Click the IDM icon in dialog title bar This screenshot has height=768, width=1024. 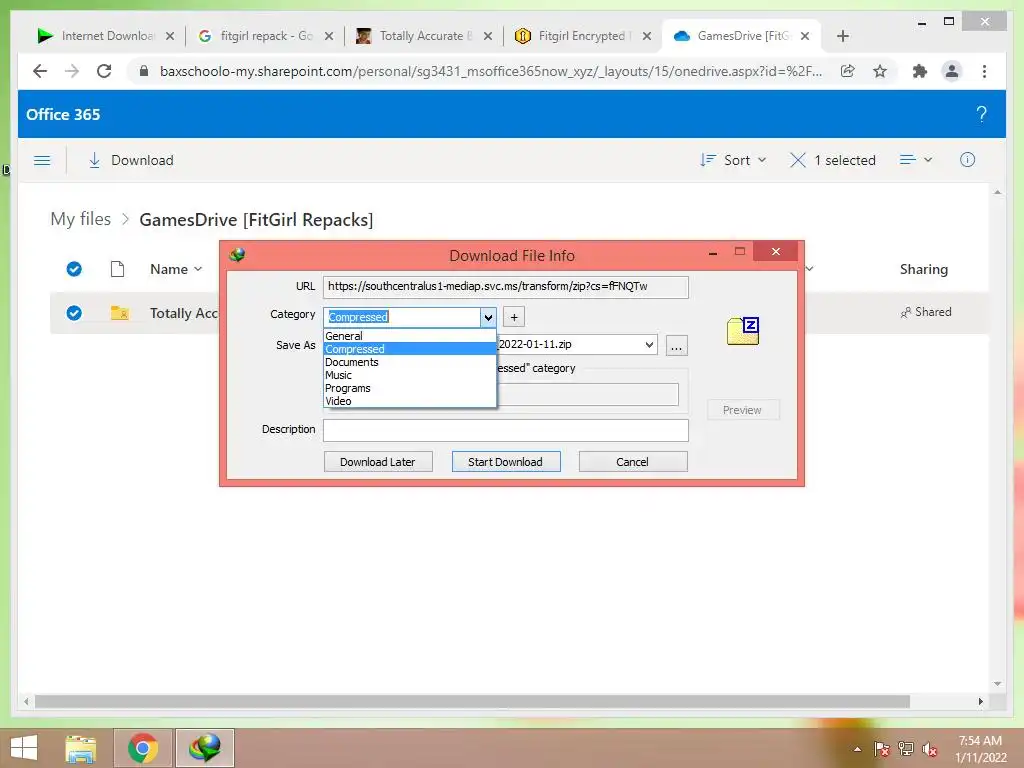click(237, 255)
